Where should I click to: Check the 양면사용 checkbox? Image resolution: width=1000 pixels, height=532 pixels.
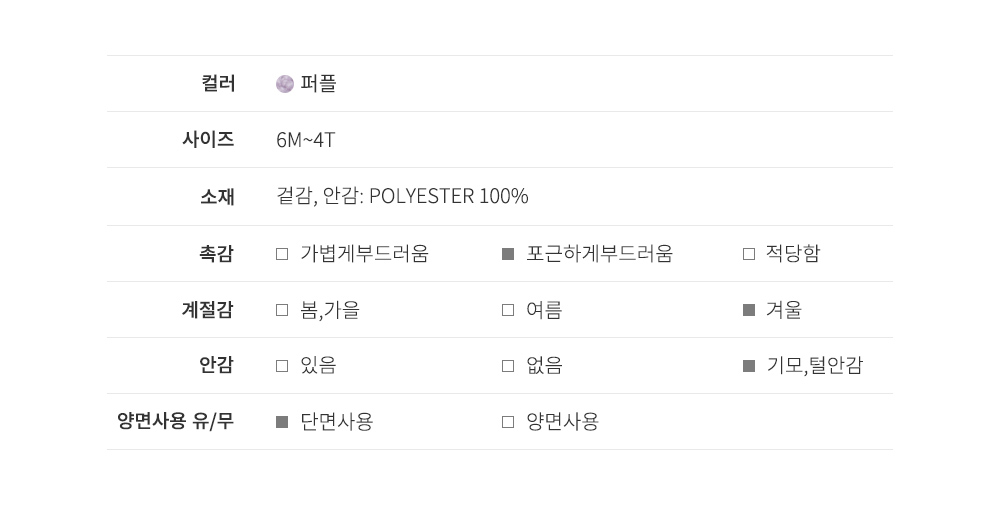click(x=508, y=422)
